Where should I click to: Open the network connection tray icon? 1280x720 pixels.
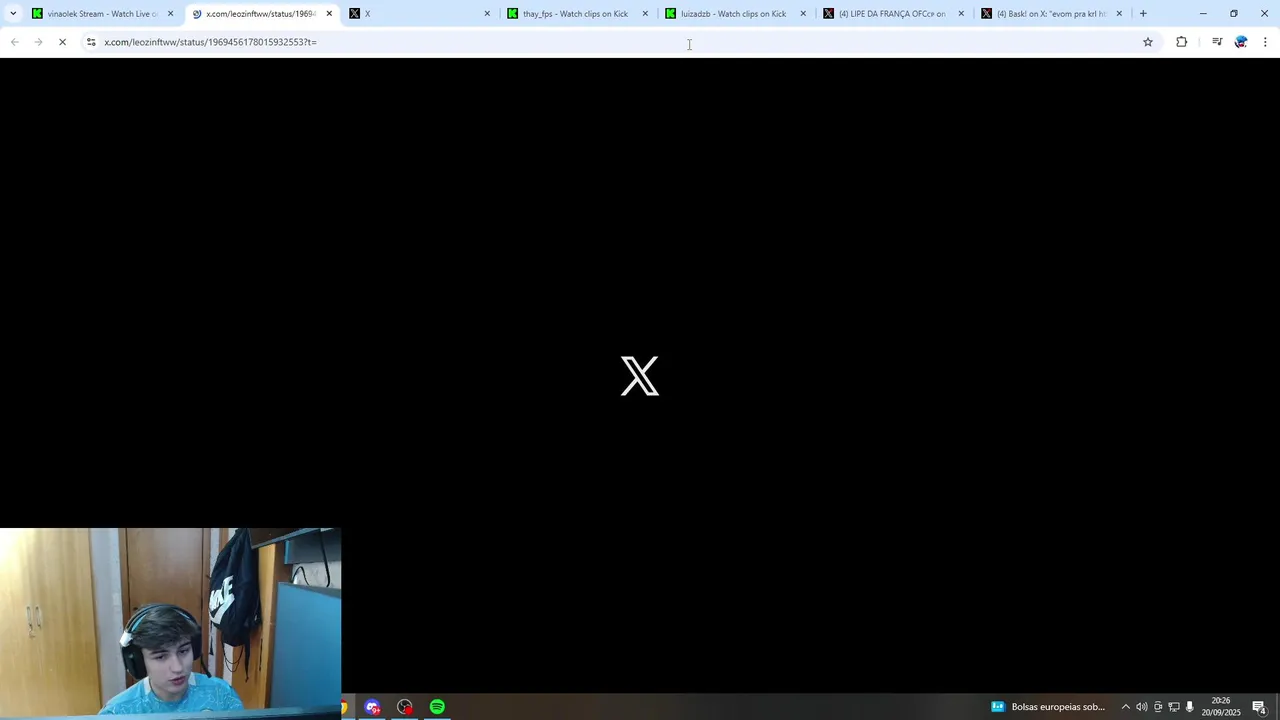(x=1174, y=707)
